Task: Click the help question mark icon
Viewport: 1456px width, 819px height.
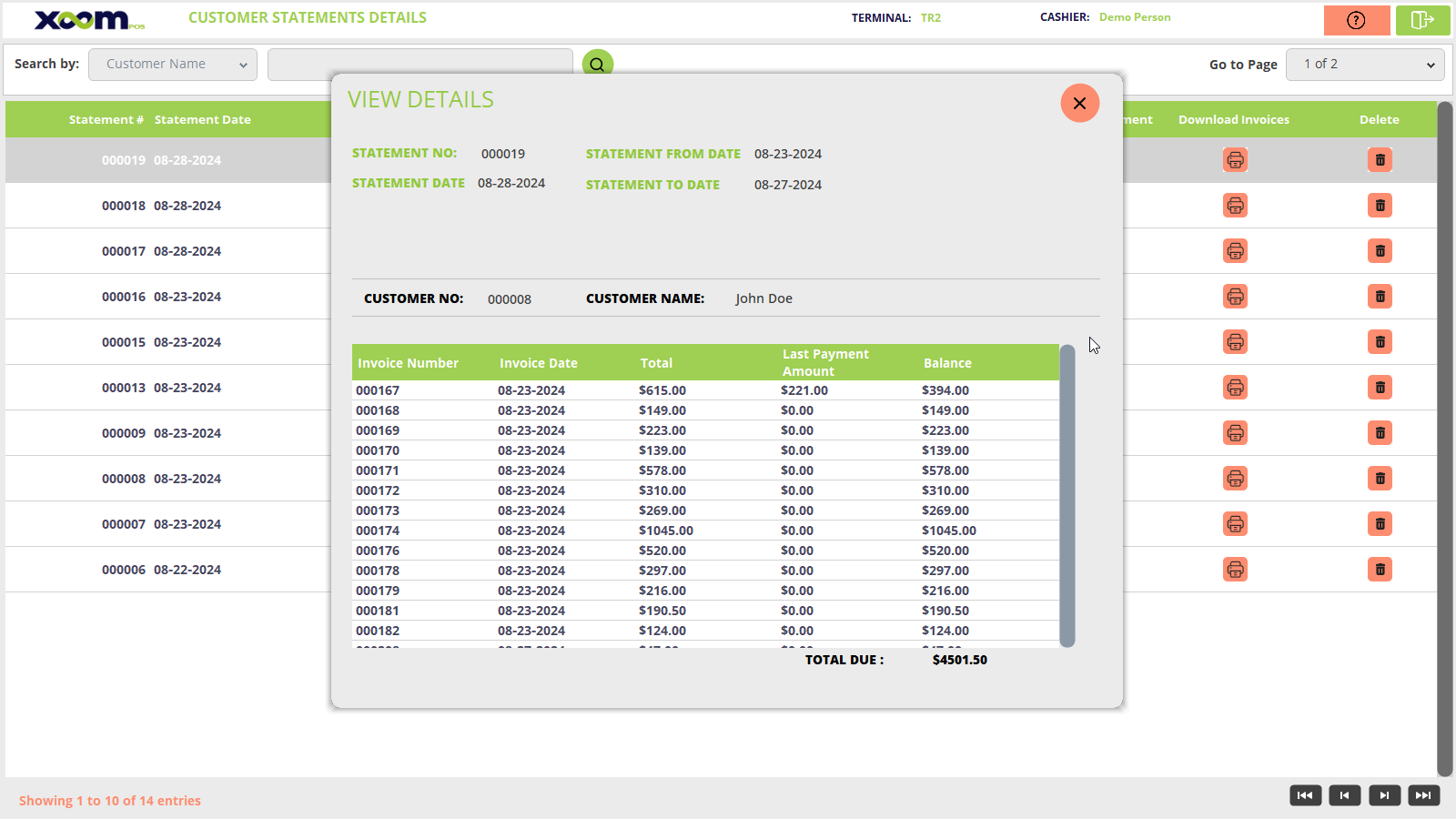Action: point(1356,20)
